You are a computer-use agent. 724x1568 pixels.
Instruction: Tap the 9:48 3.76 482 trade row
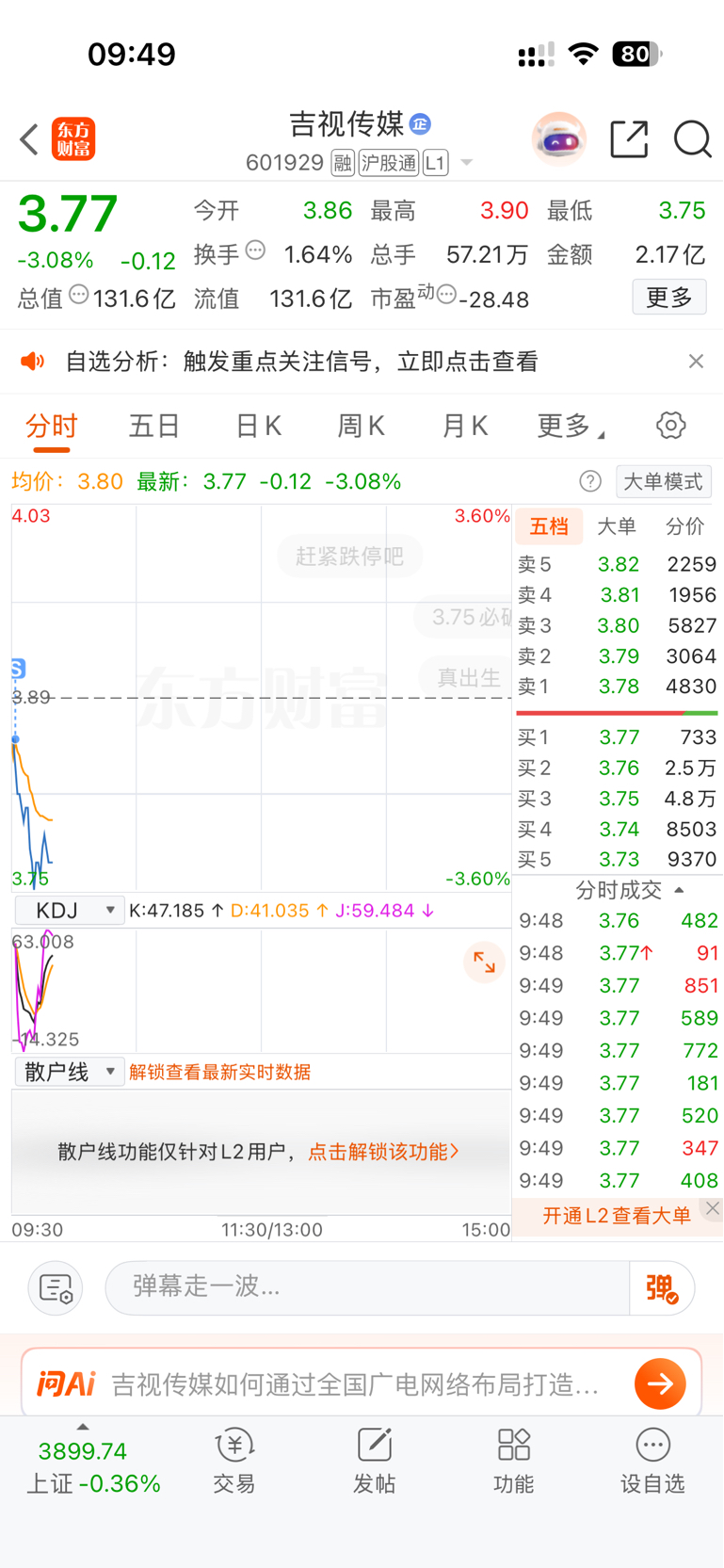coord(618,921)
